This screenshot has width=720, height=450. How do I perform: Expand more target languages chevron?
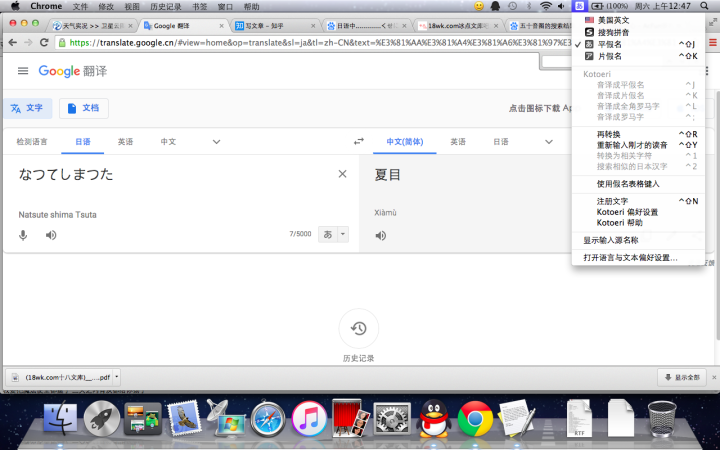click(x=549, y=141)
